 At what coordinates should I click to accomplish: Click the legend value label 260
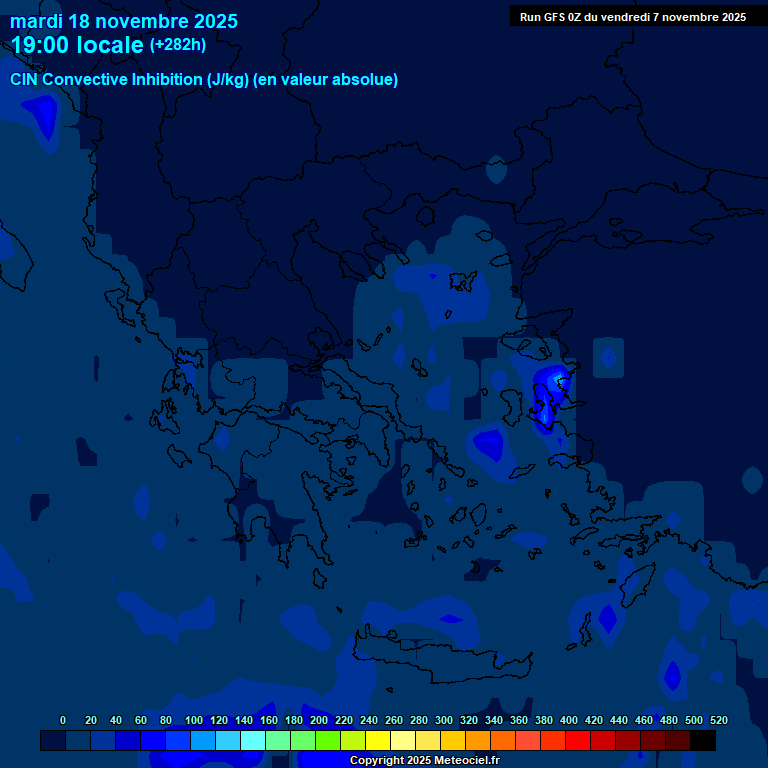coord(393,720)
